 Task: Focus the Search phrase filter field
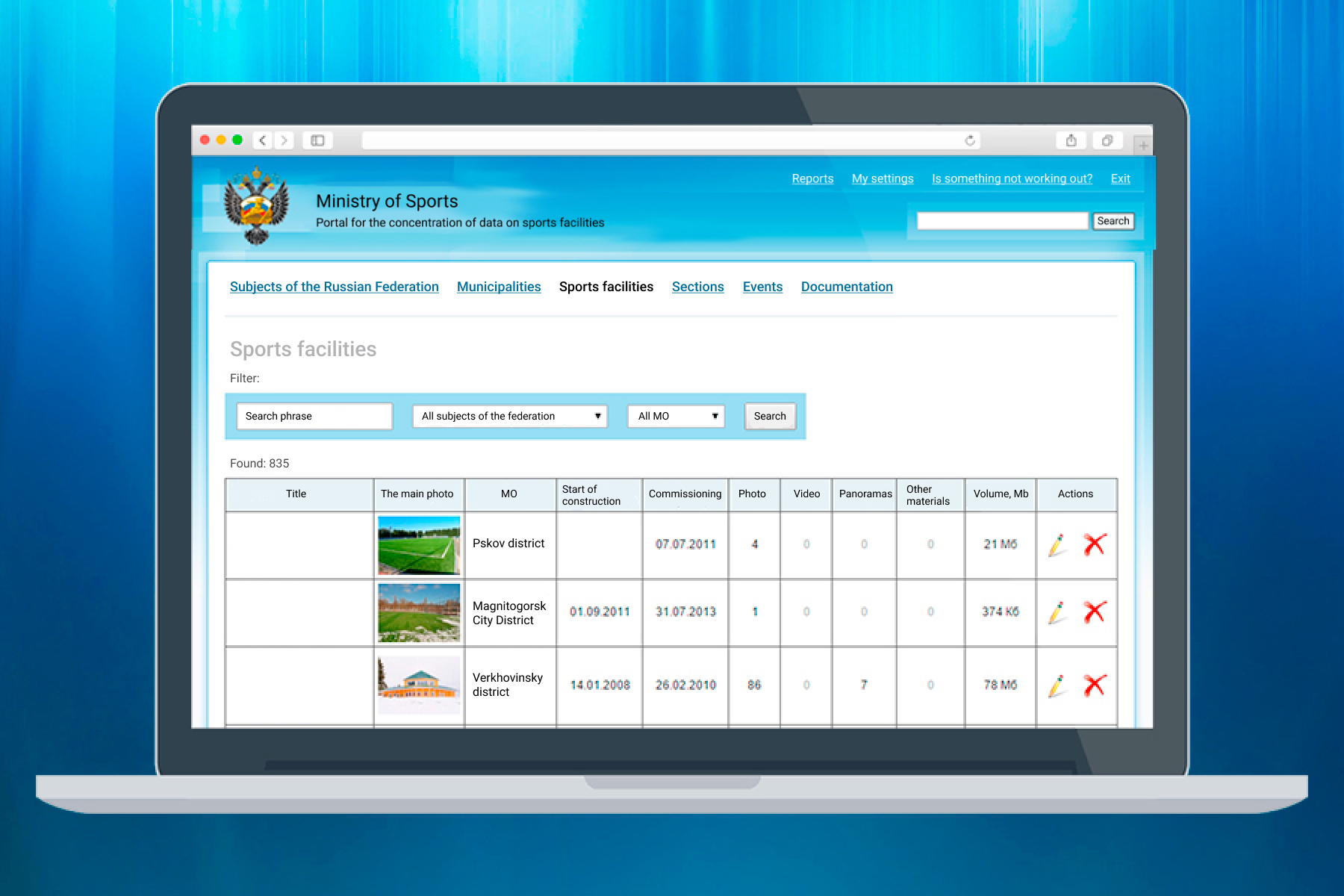tap(314, 416)
